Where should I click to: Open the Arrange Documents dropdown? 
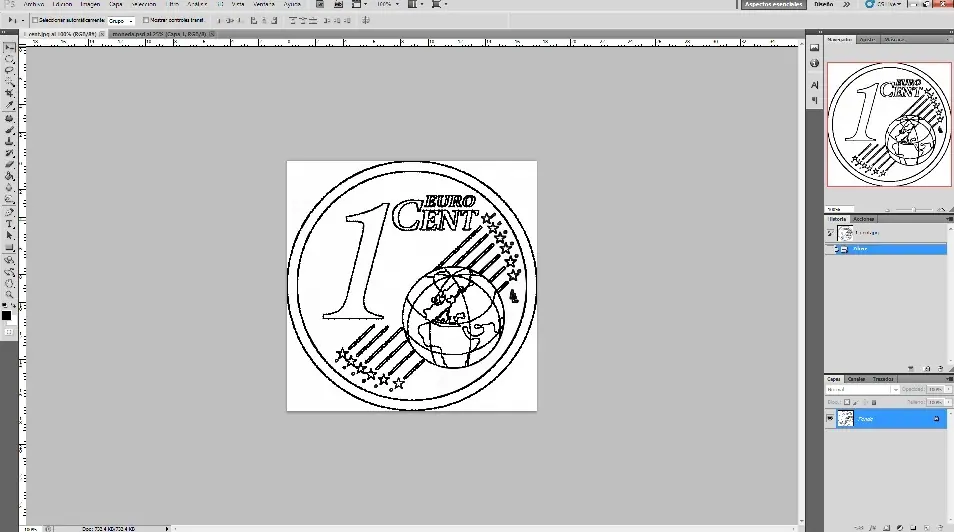pyautogui.click(x=414, y=4)
